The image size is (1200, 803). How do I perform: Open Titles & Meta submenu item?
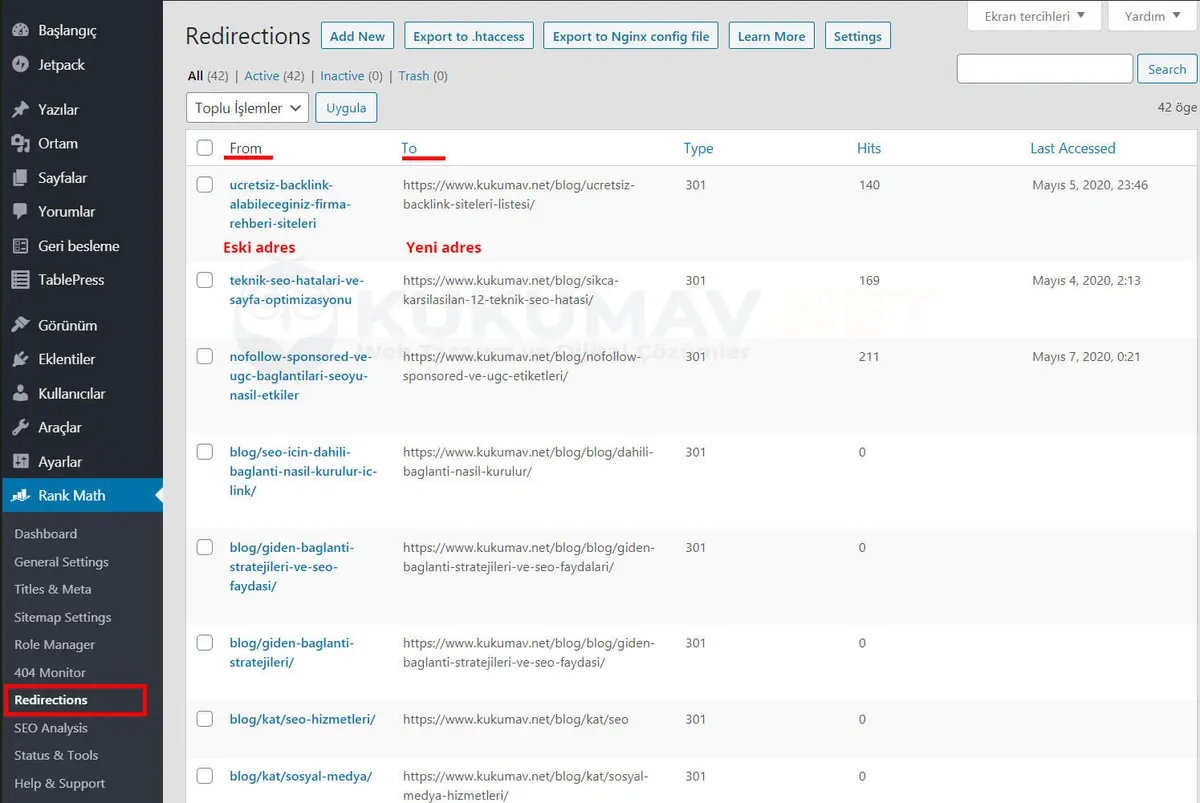[x=53, y=589]
